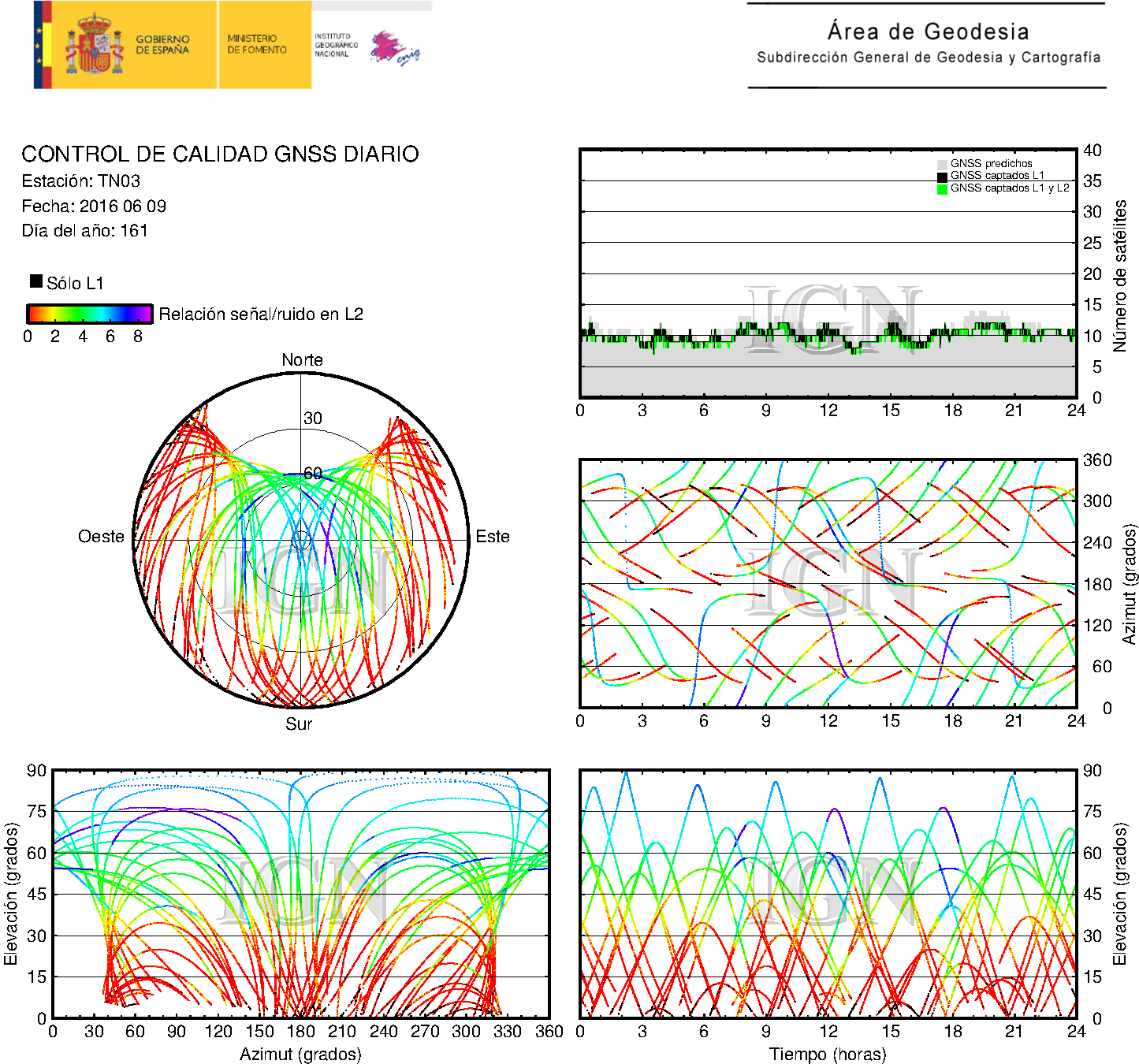Click the black Sólo L1 legend square

(x=36, y=281)
